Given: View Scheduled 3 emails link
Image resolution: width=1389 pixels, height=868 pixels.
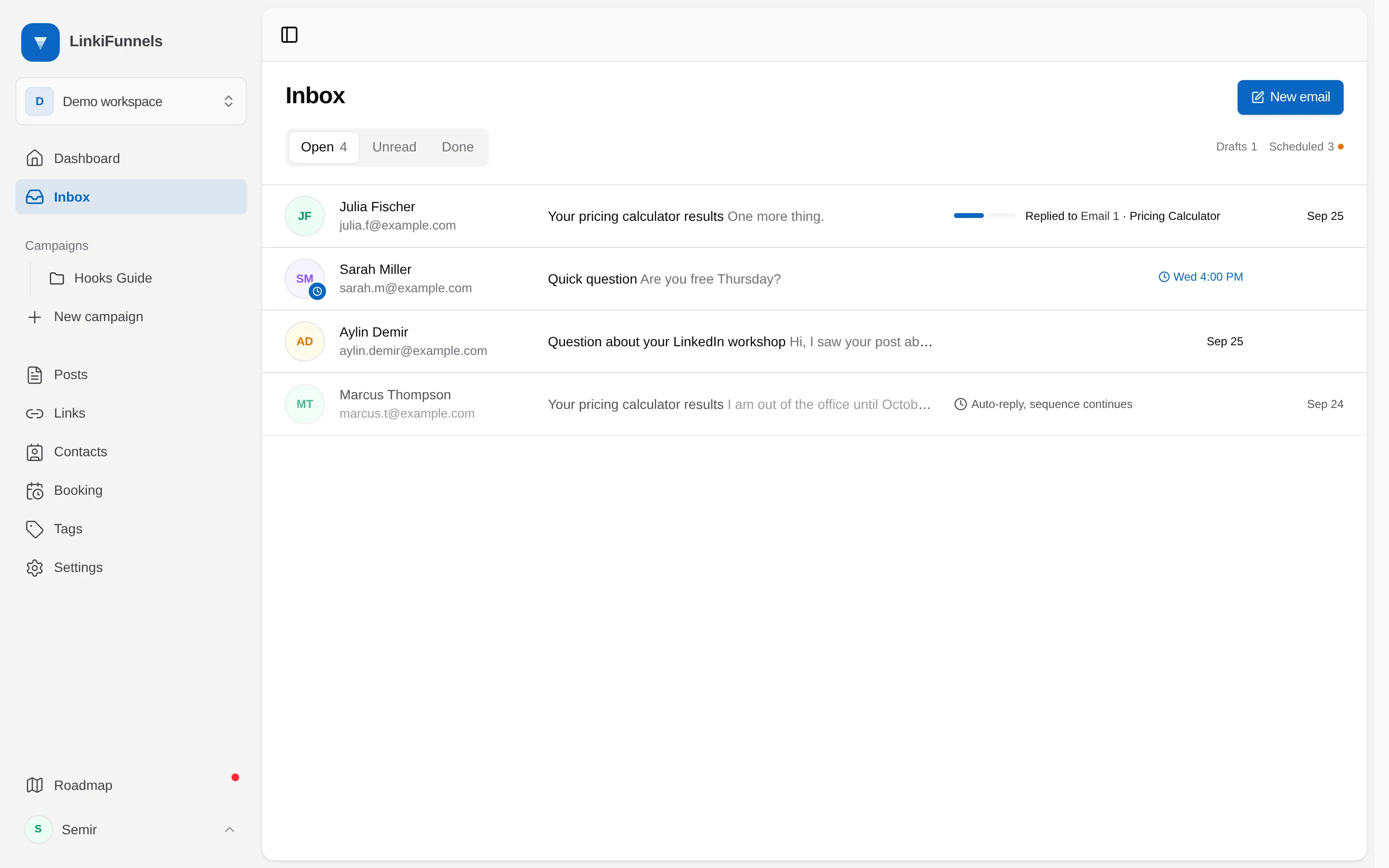Looking at the screenshot, I should click(1305, 147).
